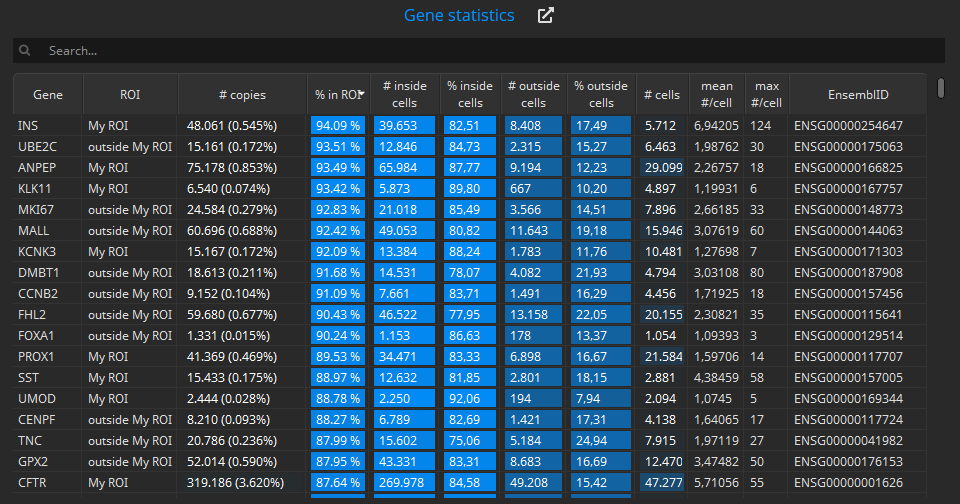Open the Gene statistics title link
The width and height of the screenshot is (960, 504).
459,15
